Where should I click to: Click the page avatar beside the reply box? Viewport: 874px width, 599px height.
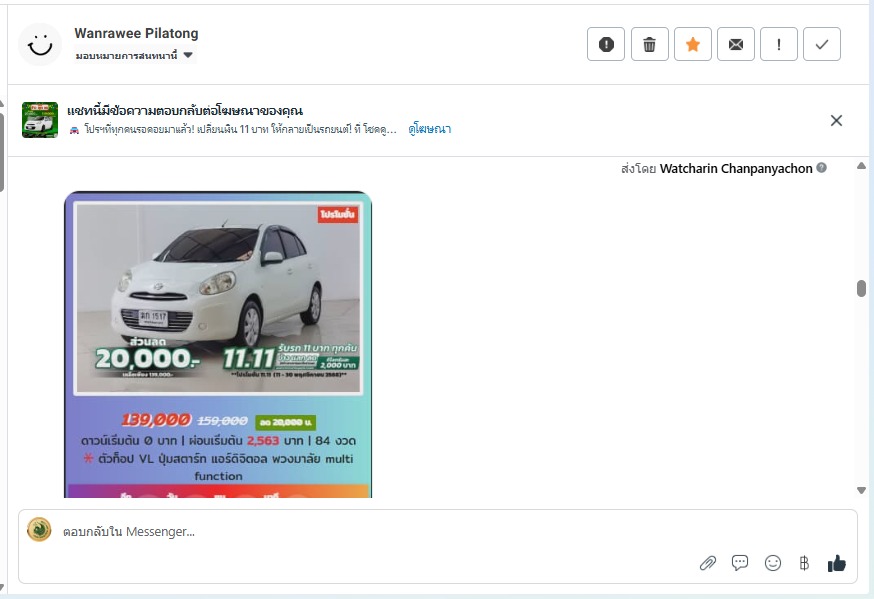point(39,530)
